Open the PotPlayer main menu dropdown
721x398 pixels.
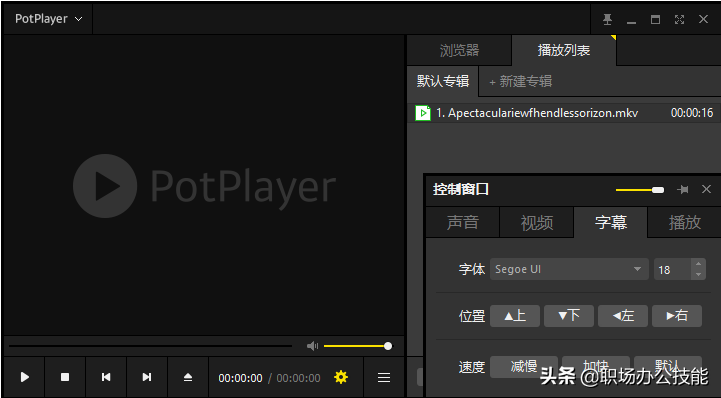click(x=48, y=19)
